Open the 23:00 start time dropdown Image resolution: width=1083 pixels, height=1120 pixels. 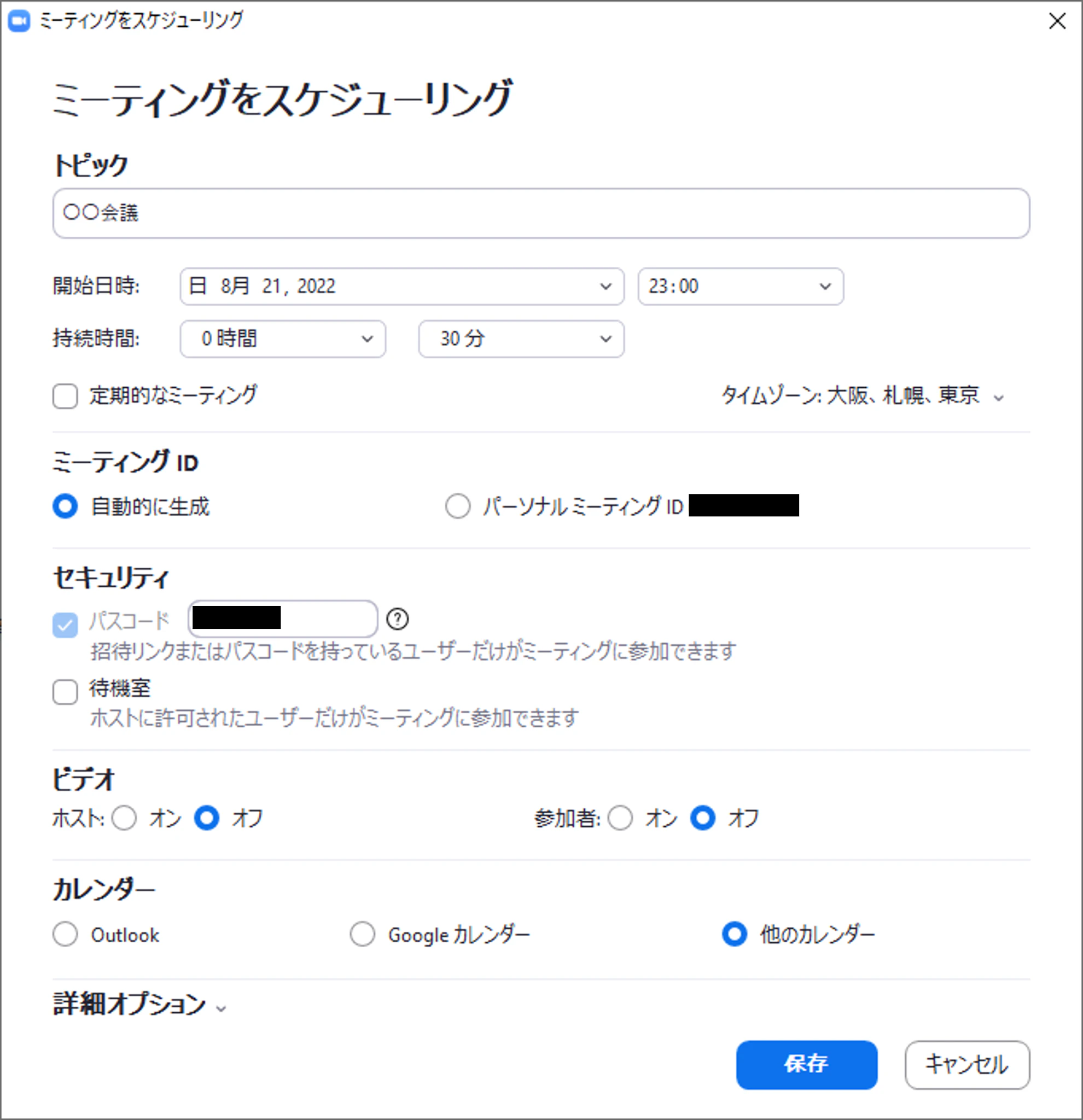[740, 286]
